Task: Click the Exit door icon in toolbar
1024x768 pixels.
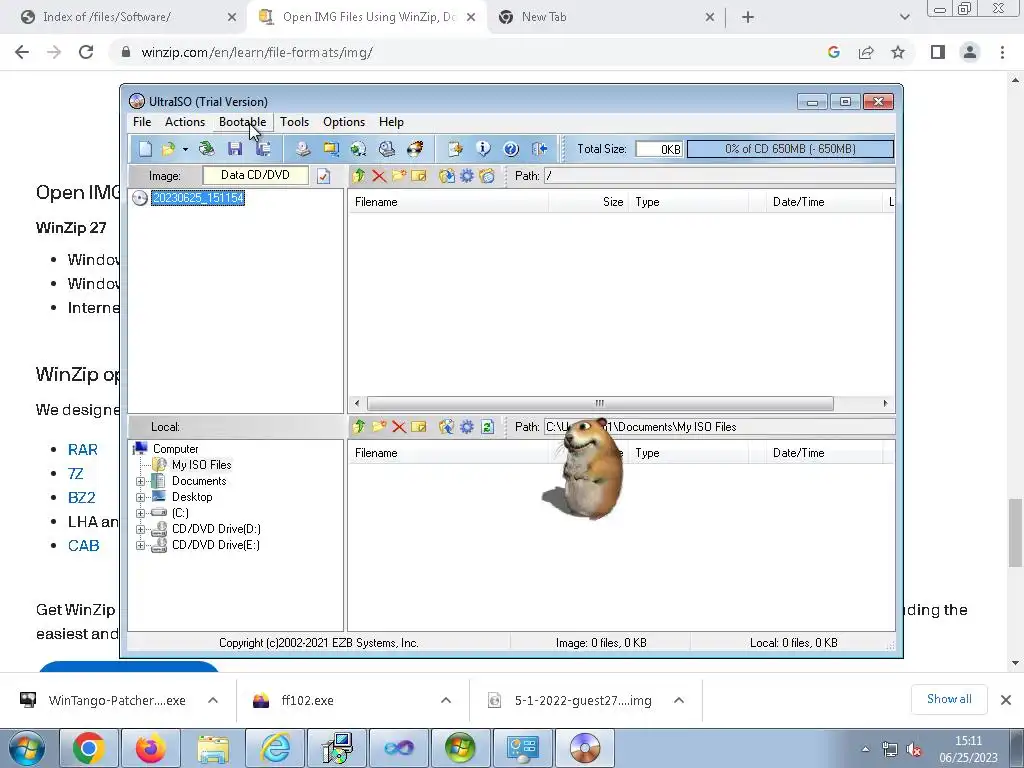Action: pos(539,149)
